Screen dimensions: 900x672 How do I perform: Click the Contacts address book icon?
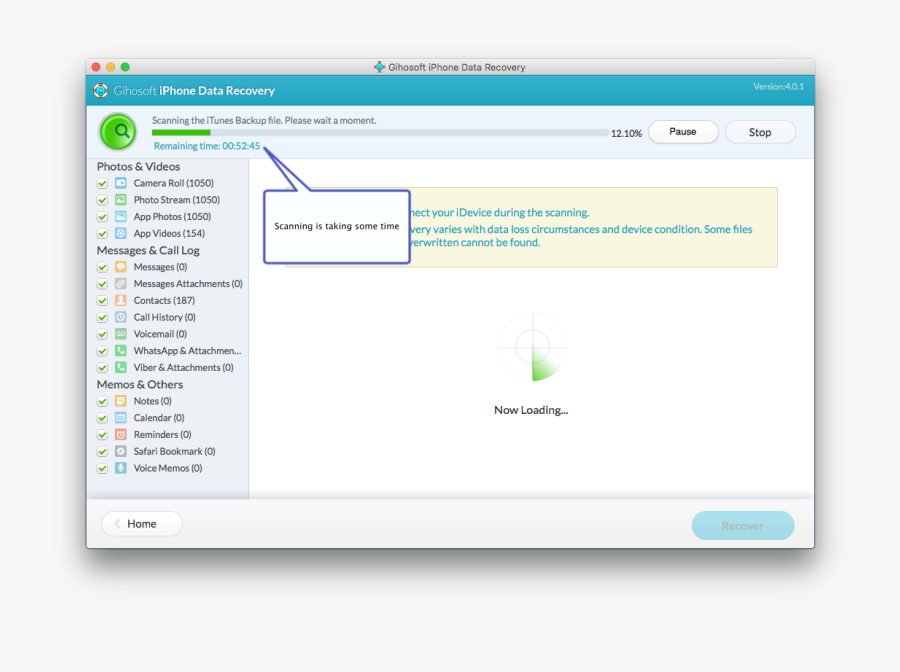[122, 300]
